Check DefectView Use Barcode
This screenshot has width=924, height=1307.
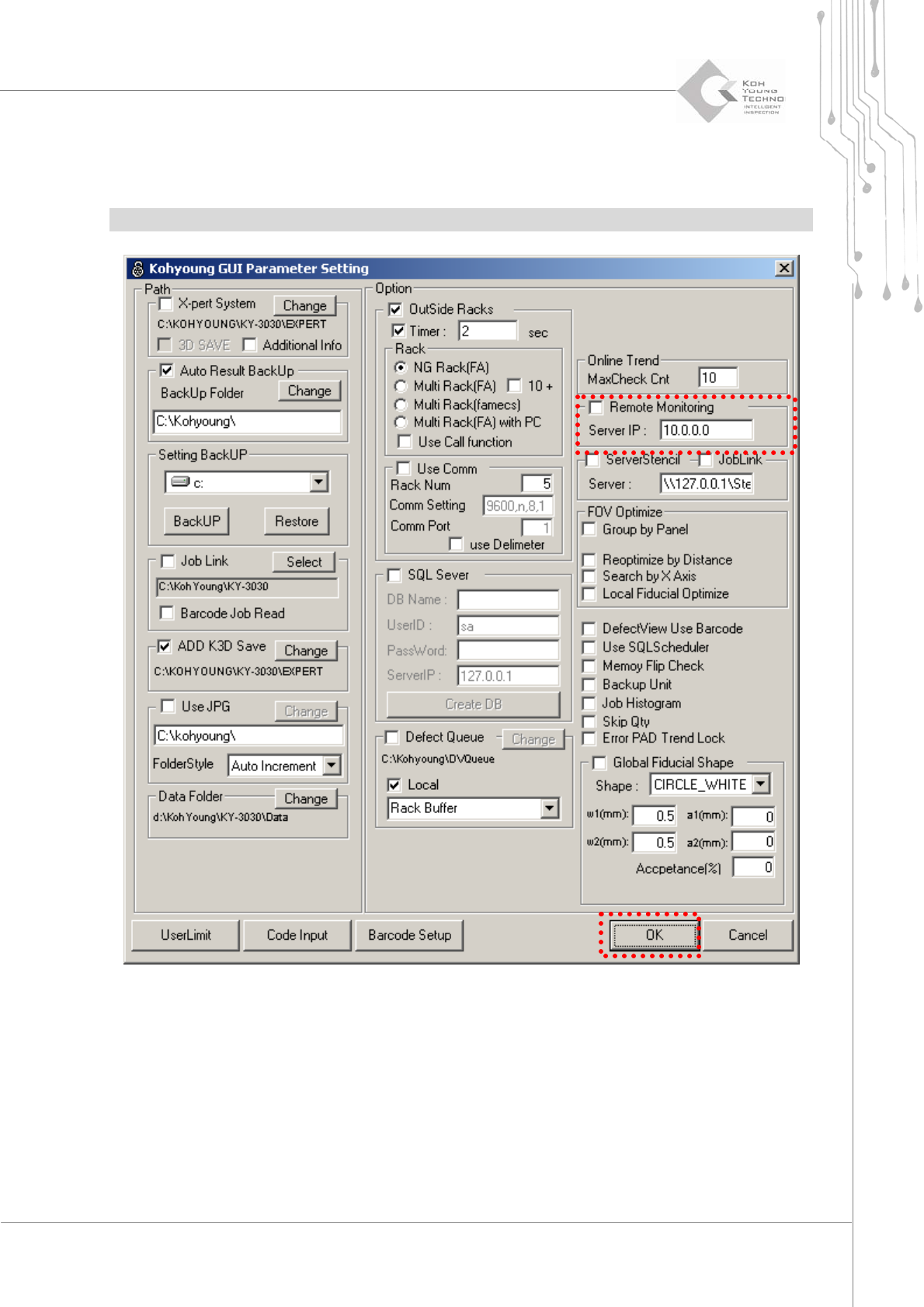(589, 628)
